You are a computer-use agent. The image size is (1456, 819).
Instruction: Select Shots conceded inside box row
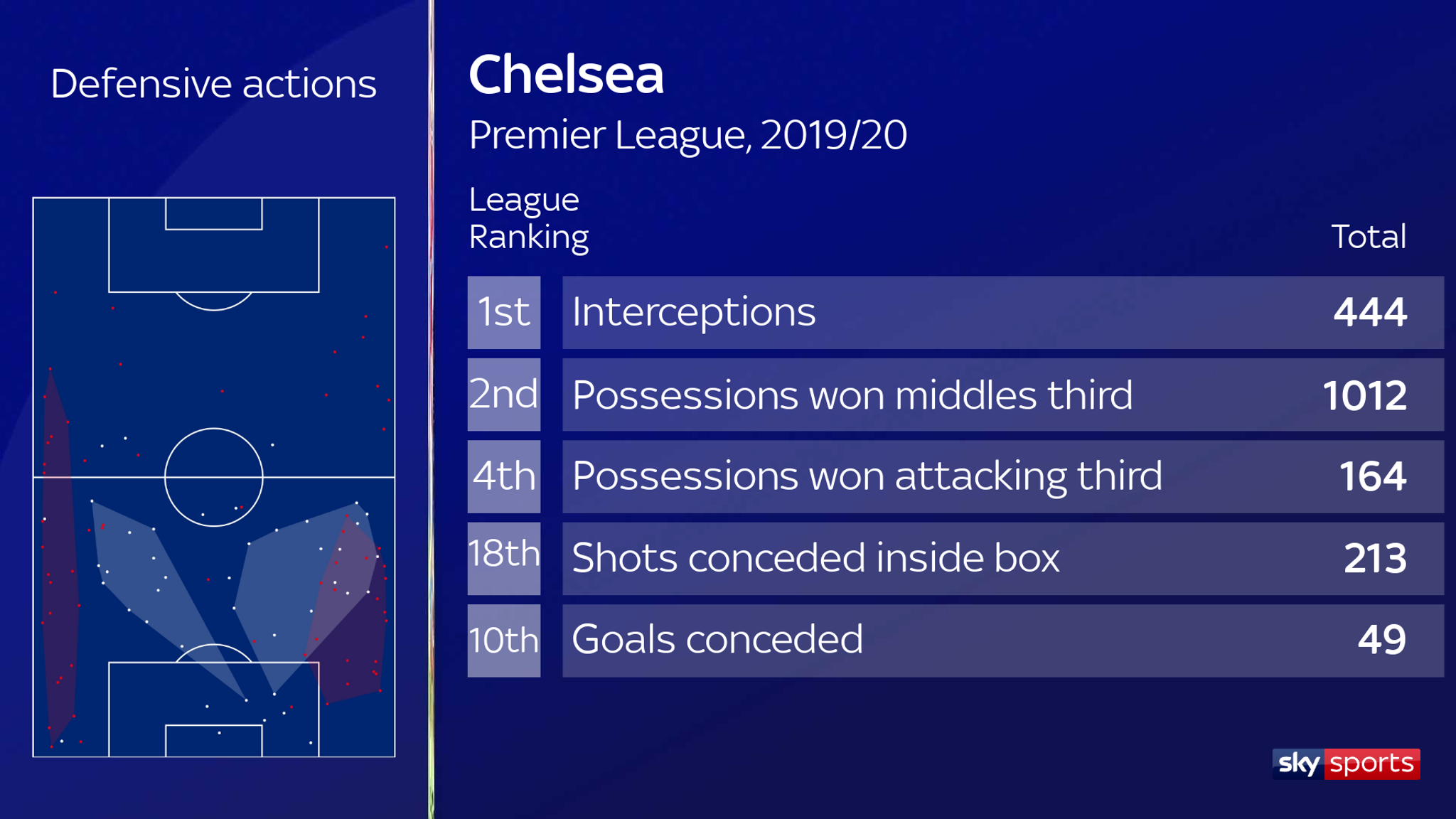click(1003, 559)
